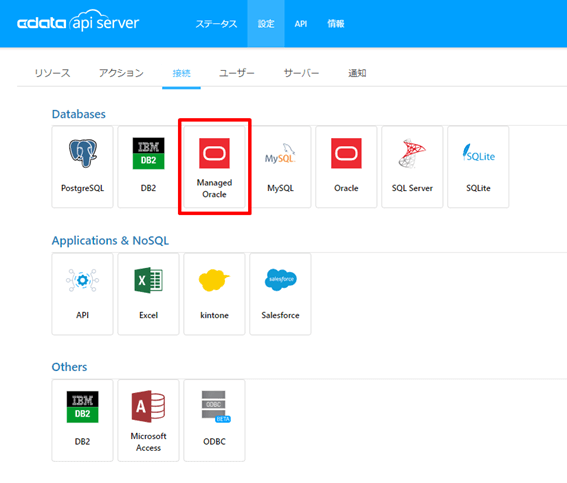Click the Others section heading
Viewport: 567px width, 483px height.
[x=69, y=367]
